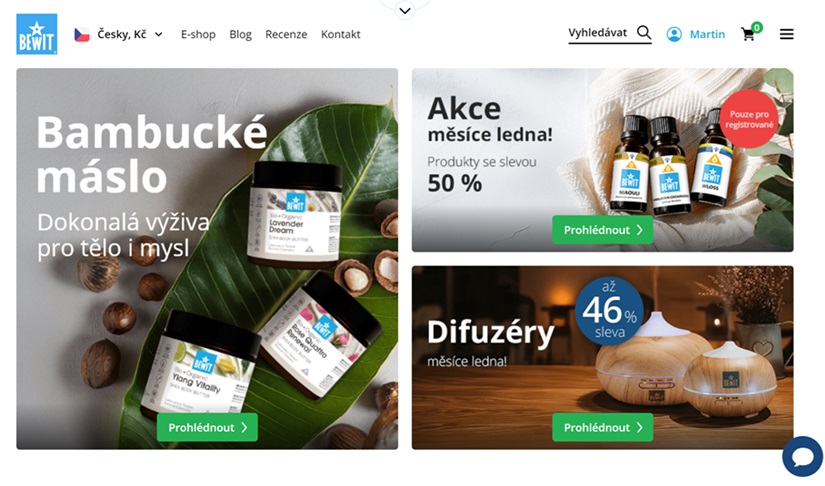This screenshot has height=486, width=825.
Task: Click Prohlédnout on Bambucké máslo banner
Action: 207,427
